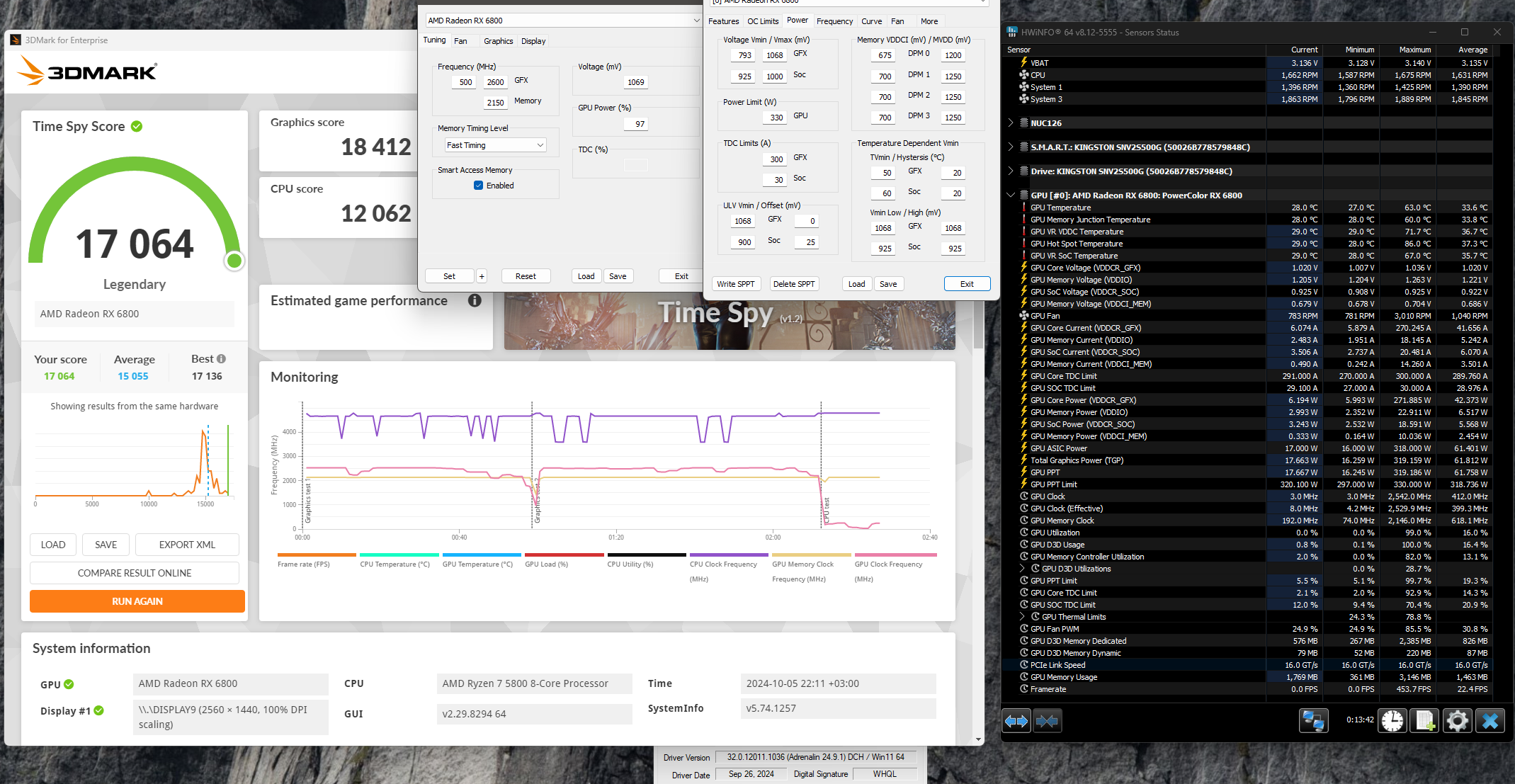Click Estimated game performance info icon
The height and width of the screenshot is (784, 1515).
[475, 300]
